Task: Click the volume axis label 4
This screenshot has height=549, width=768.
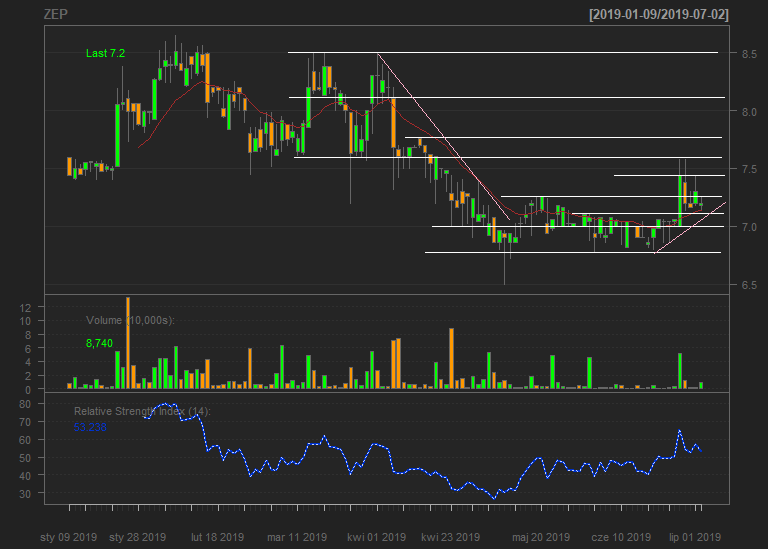Action: (x=27, y=363)
